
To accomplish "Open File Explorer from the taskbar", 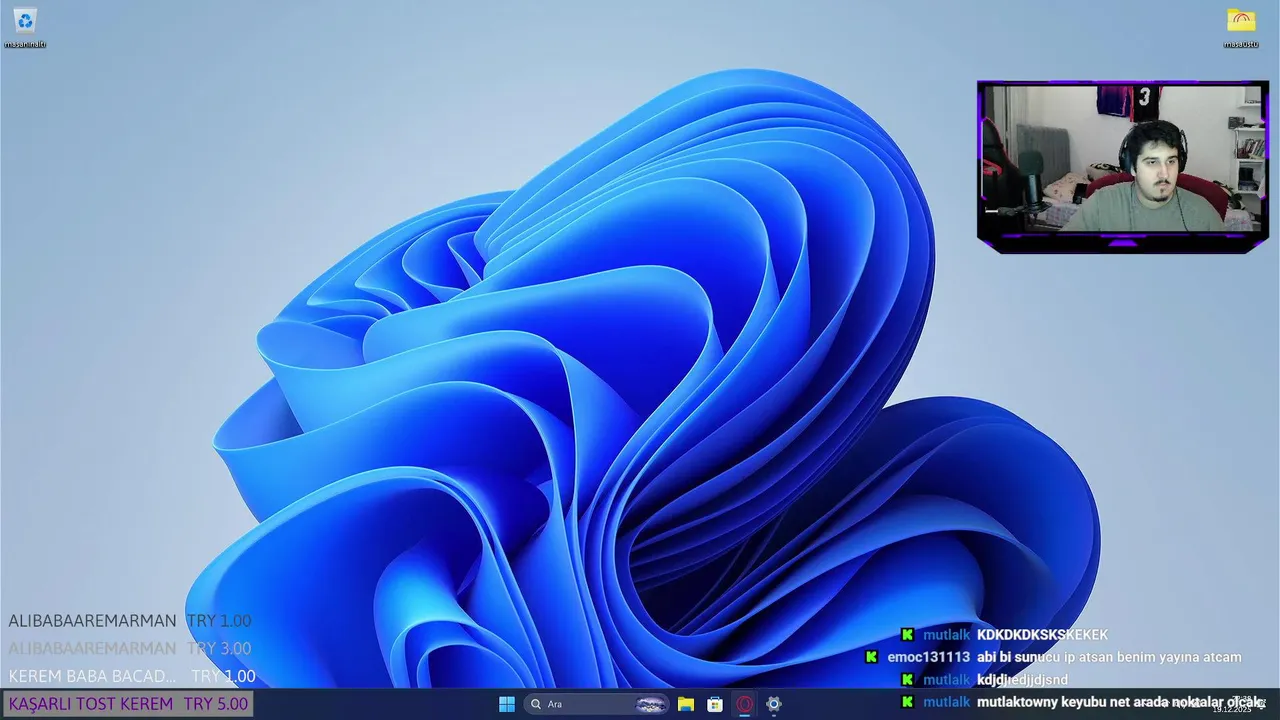I will [x=686, y=704].
